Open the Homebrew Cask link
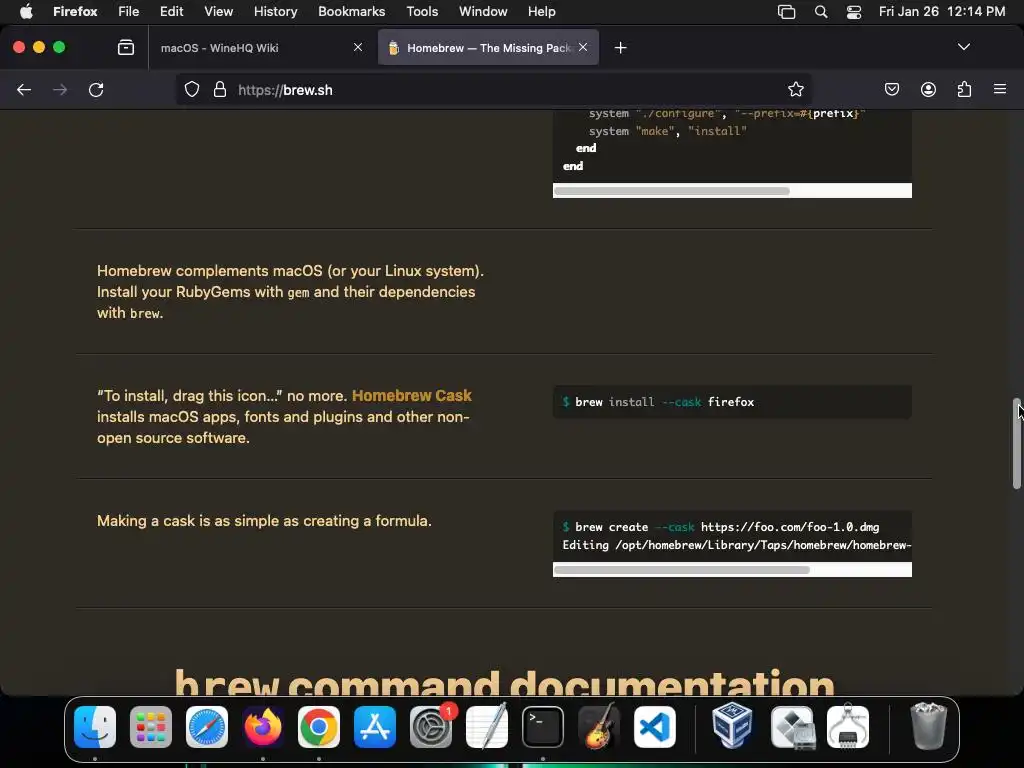Image resolution: width=1024 pixels, height=768 pixels. pos(411,396)
